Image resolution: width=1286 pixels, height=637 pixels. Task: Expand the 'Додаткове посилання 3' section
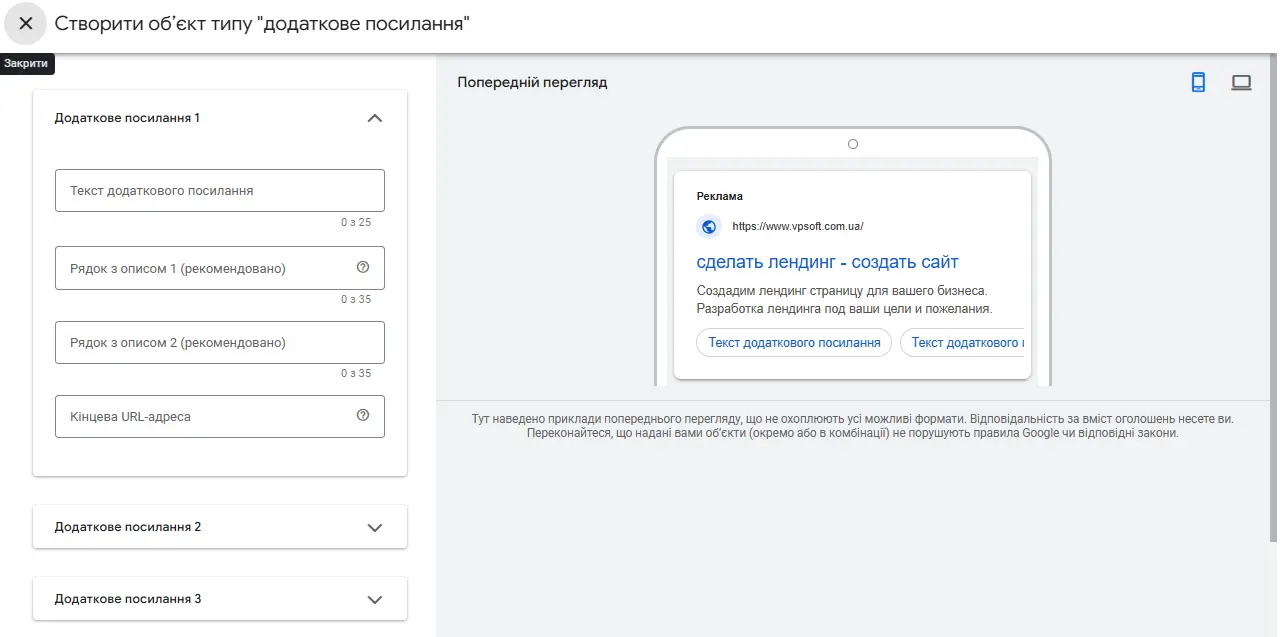tap(375, 599)
